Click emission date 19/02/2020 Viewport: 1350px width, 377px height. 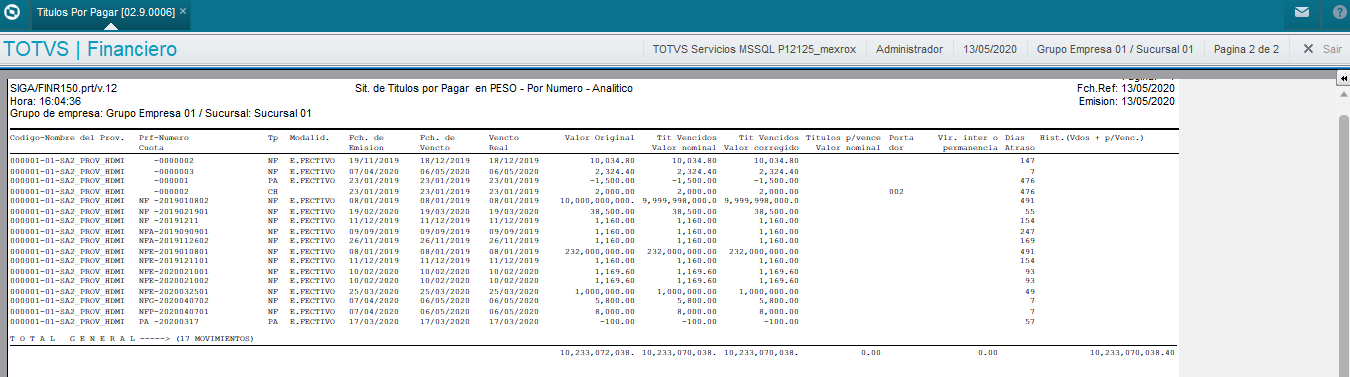(373, 212)
